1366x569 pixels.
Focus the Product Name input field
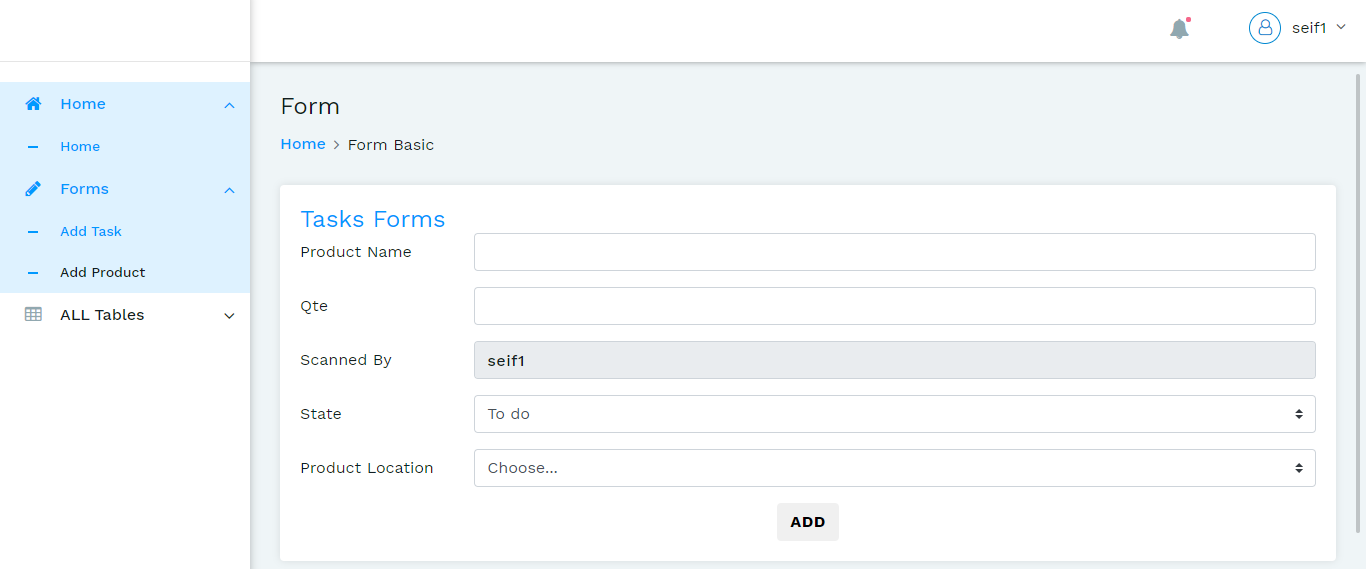pyautogui.click(x=894, y=252)
